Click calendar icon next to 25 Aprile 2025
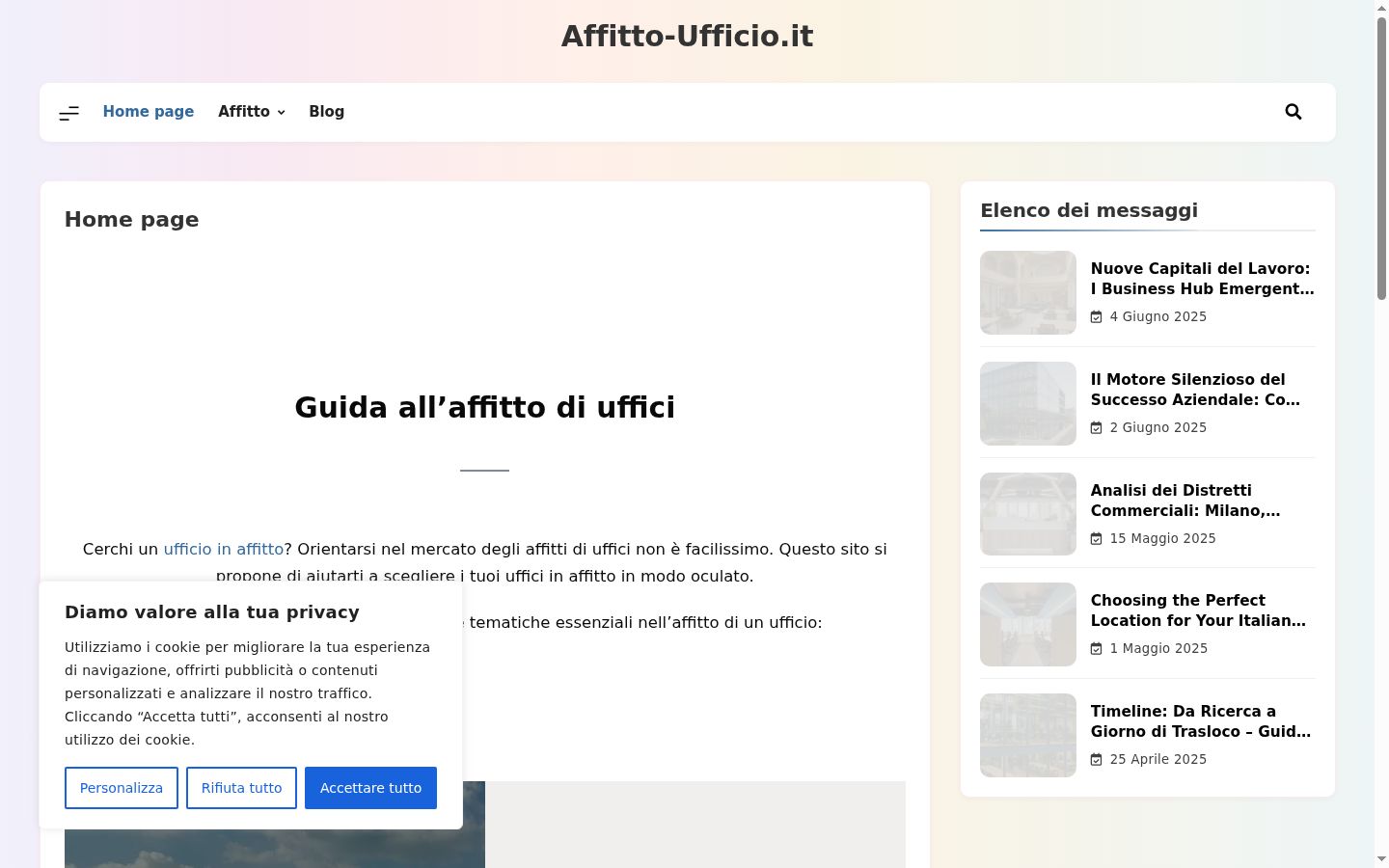1389x868 pixels. pos(1097,760)
